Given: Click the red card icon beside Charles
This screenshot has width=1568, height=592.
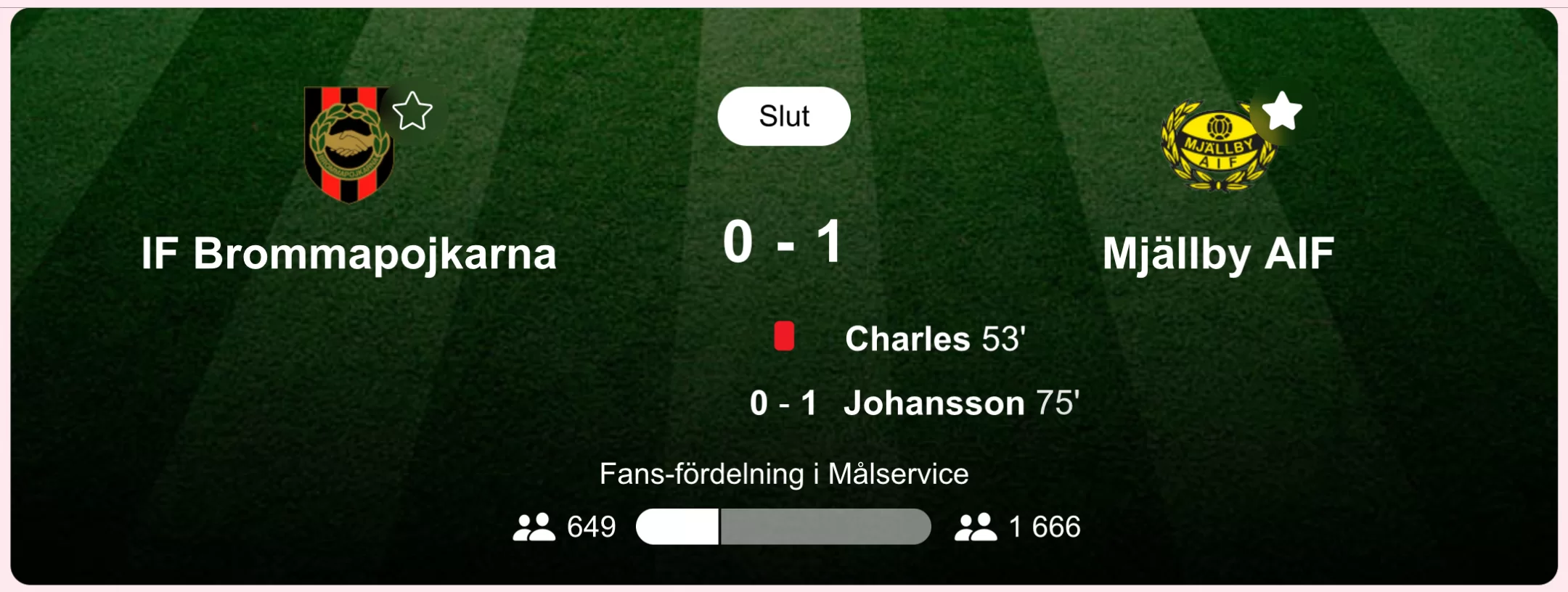Looking at the screenshot, I should click(784, 337).
